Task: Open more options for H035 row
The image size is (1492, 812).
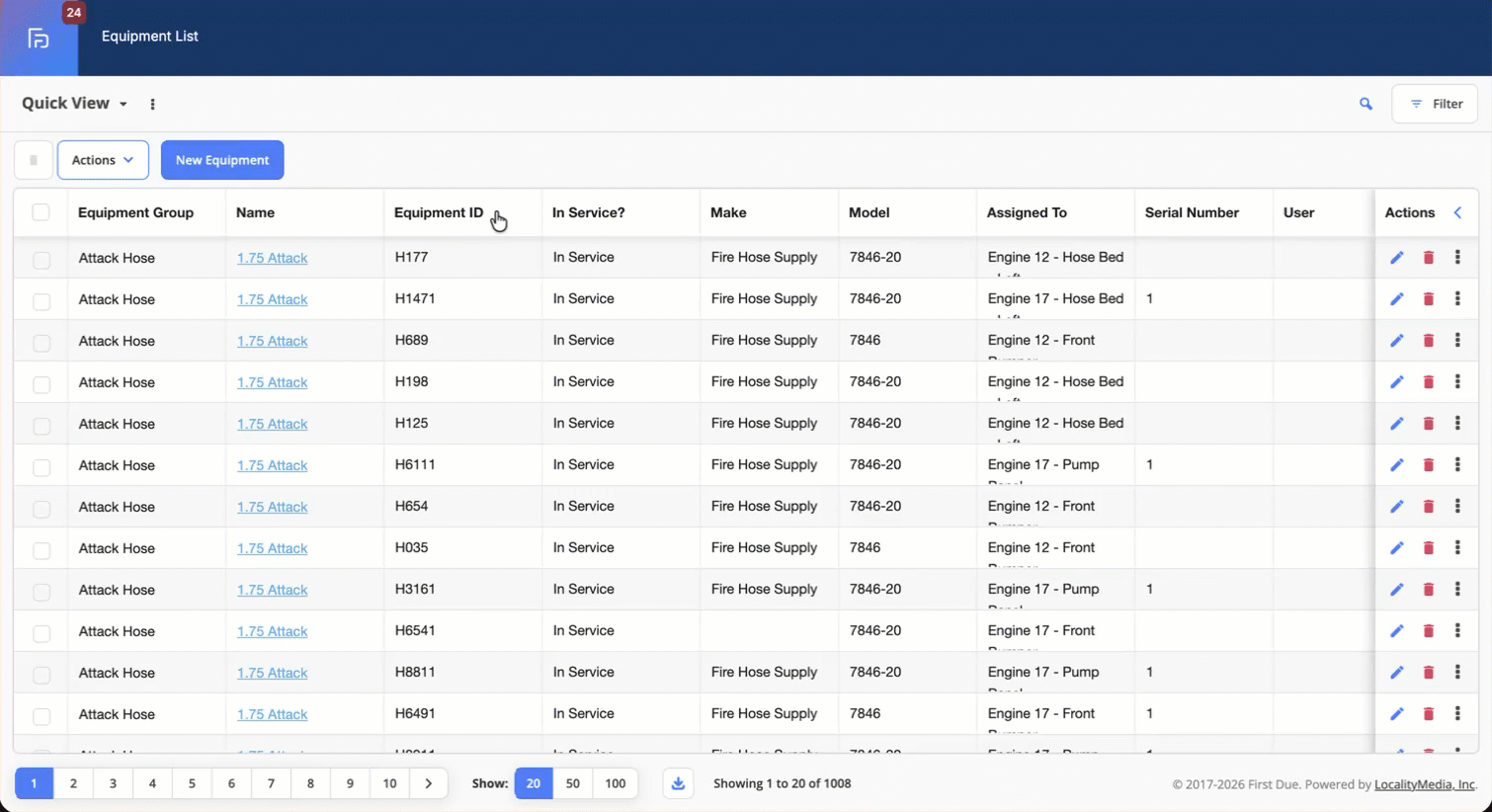Action: click(1457, 547)
